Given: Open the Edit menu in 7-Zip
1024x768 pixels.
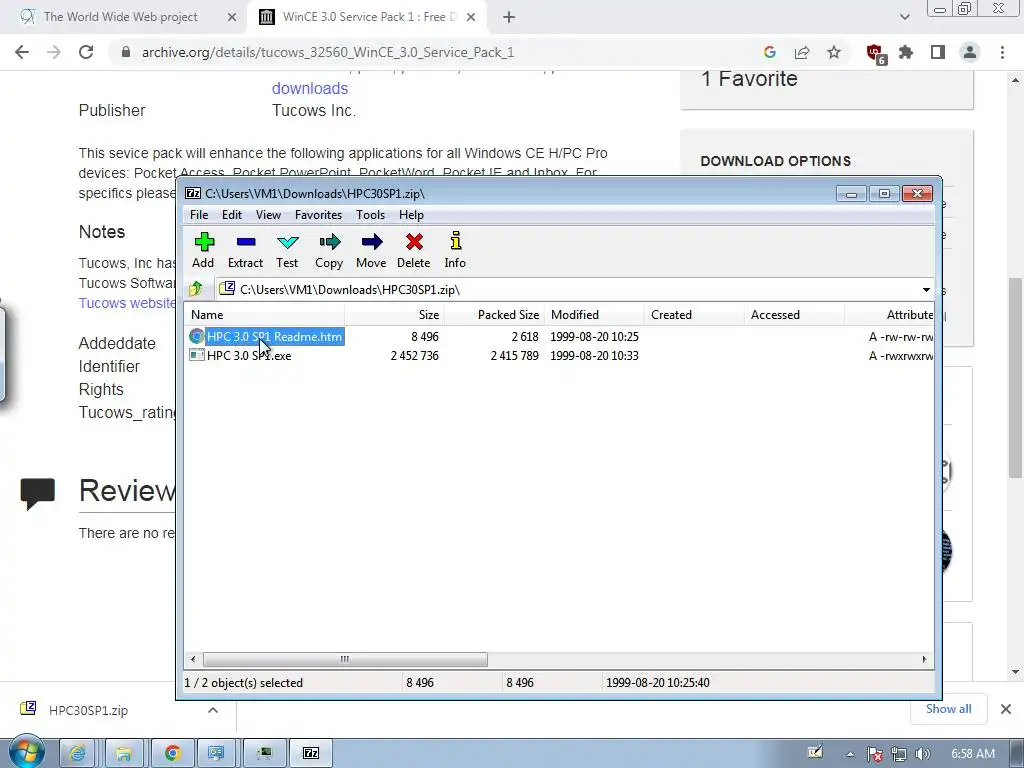Looking at the screenshot, I should pyautogui.click(x=232, y=215).
